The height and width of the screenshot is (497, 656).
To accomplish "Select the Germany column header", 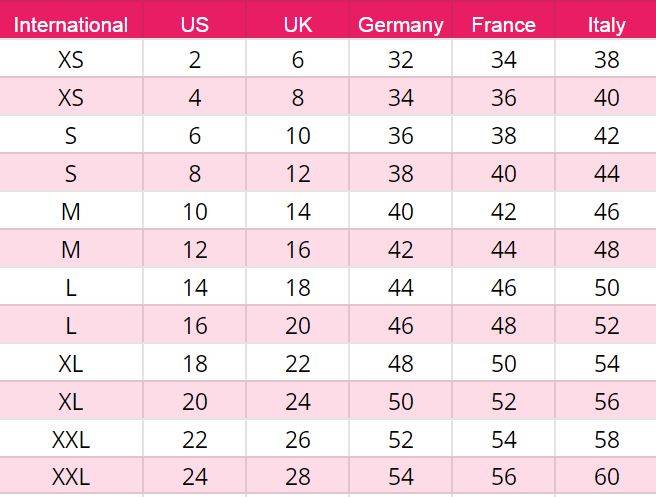I will pyautogui.click(x=401, y=25).
